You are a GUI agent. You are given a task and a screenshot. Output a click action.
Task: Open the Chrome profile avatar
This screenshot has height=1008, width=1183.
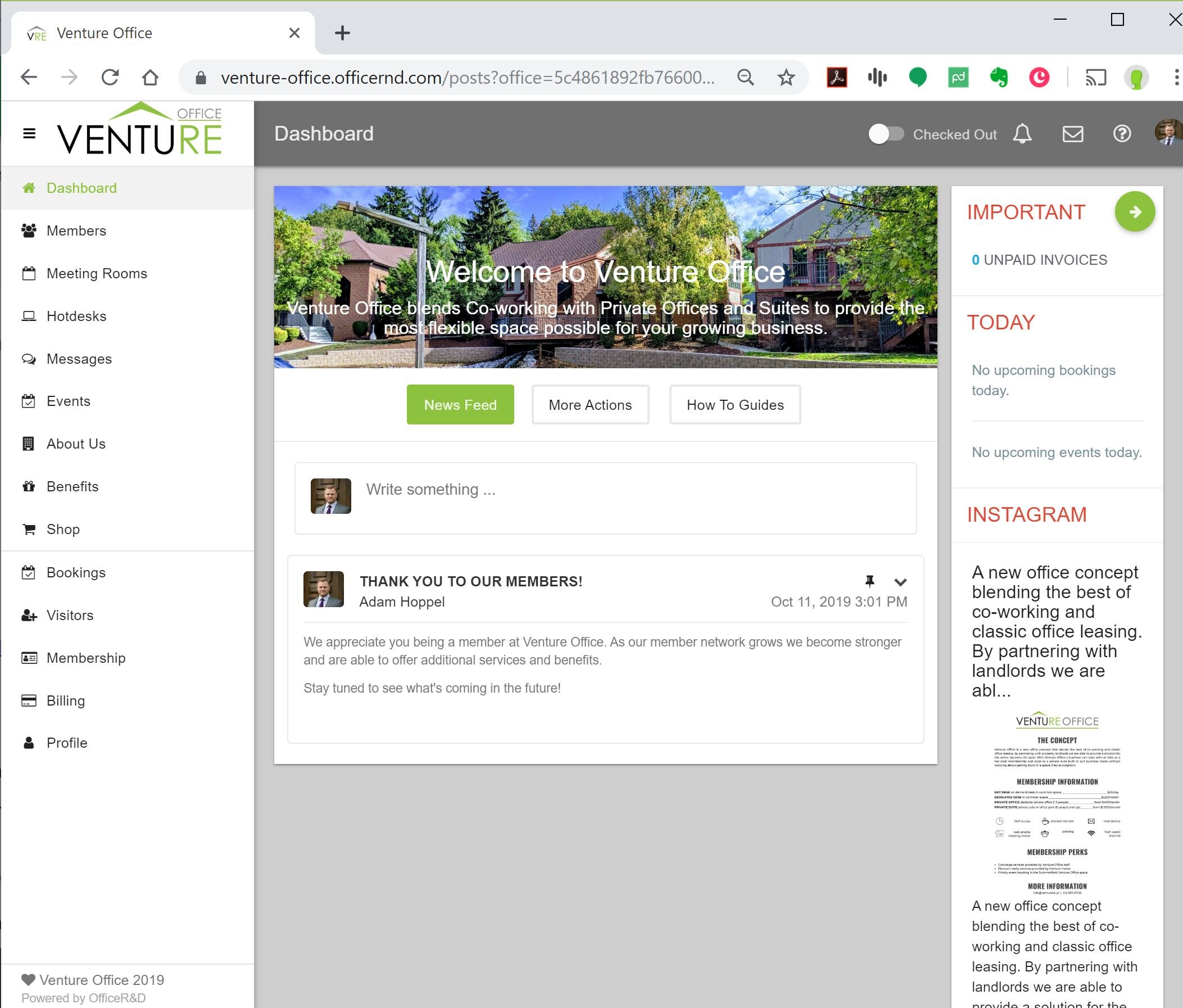1136,77
